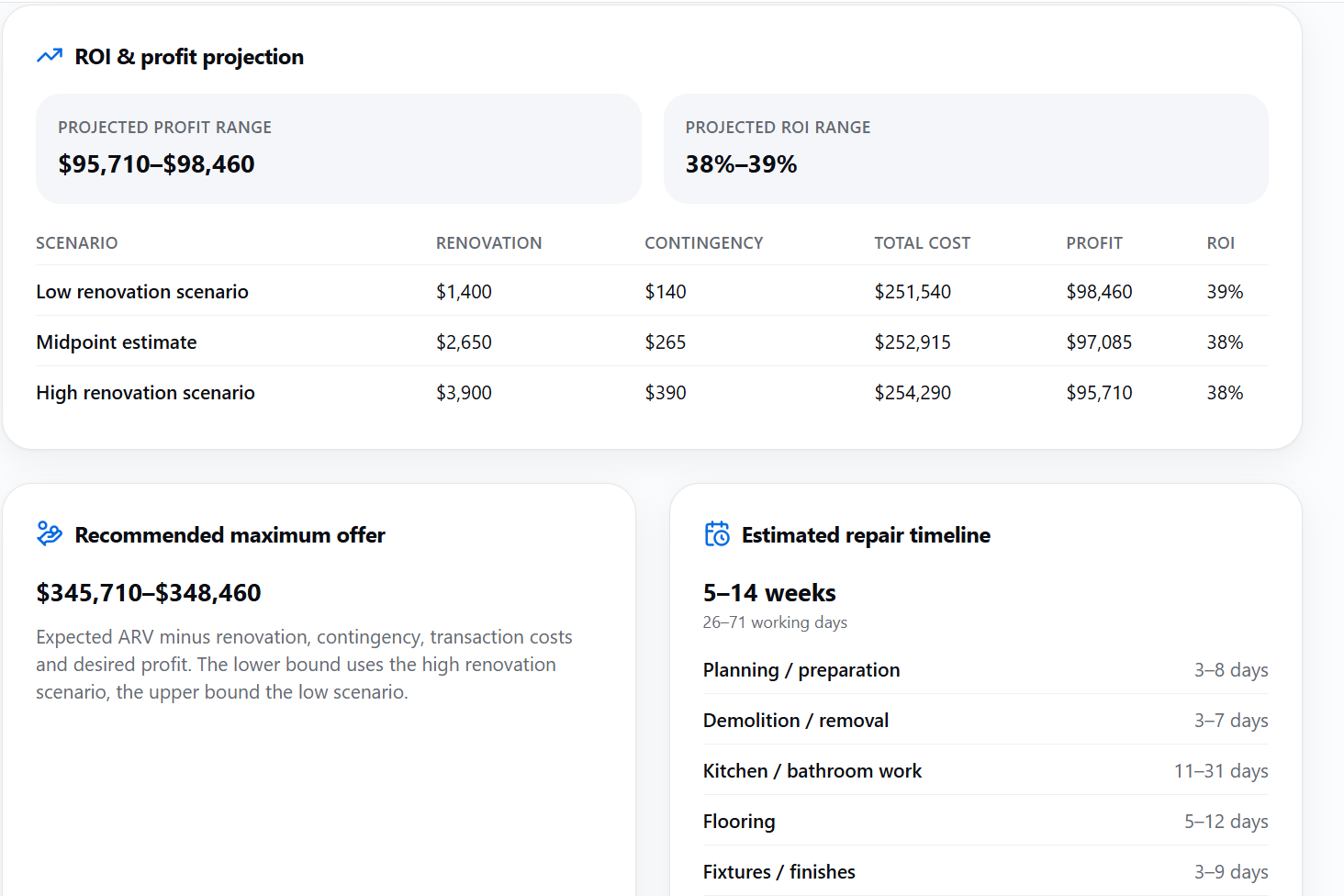
Task: Click the projected ROI value 38%–39%
Action: point(741,164)
